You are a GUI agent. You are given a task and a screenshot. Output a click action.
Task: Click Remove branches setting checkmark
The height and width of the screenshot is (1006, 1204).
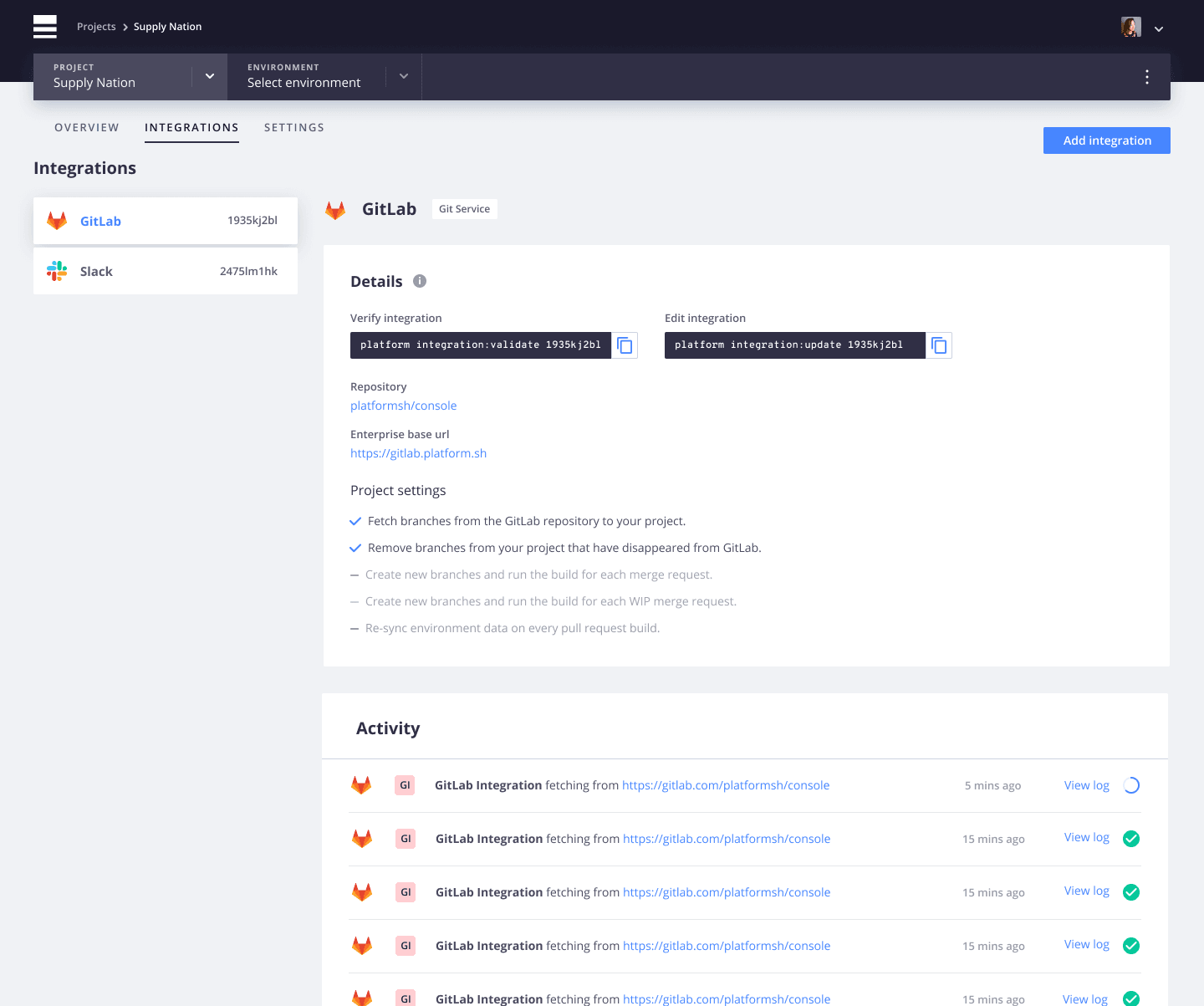point(355,548)
